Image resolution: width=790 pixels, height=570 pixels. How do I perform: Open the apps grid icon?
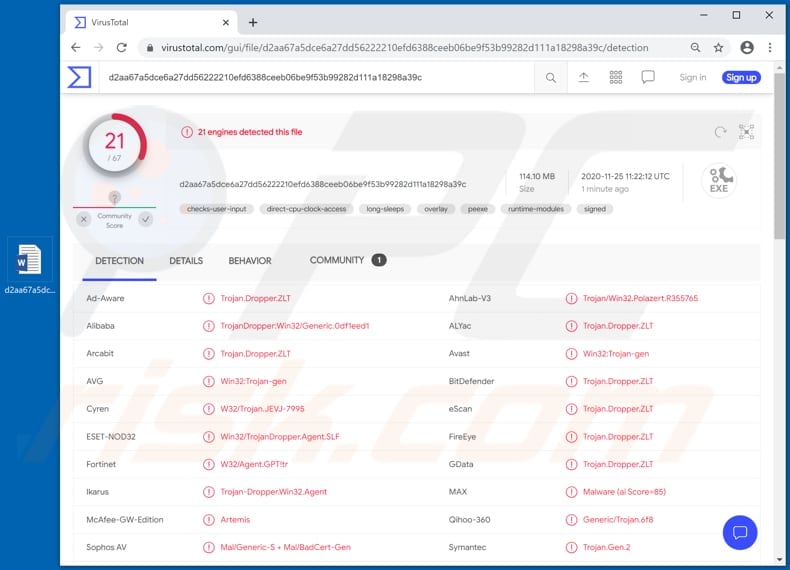coord(616,77)
